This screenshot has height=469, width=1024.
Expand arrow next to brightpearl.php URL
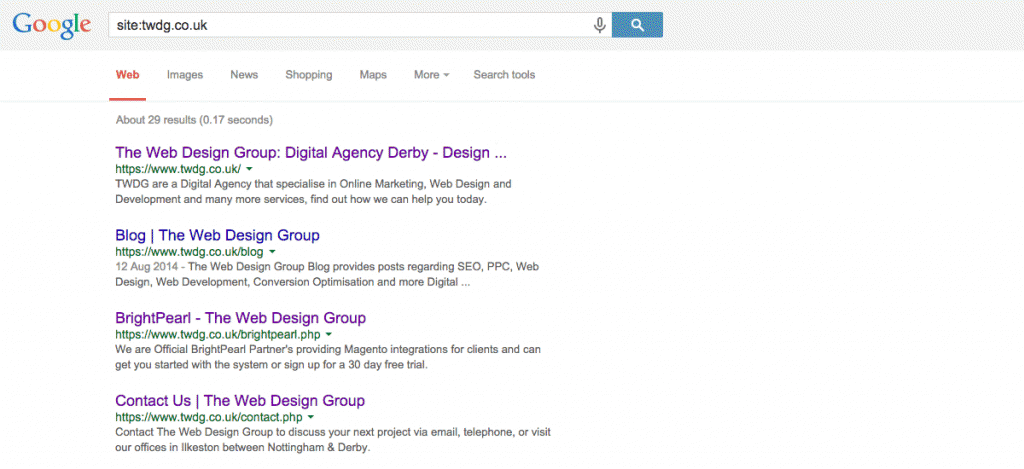pyautogui.click(x=328, y=334)
